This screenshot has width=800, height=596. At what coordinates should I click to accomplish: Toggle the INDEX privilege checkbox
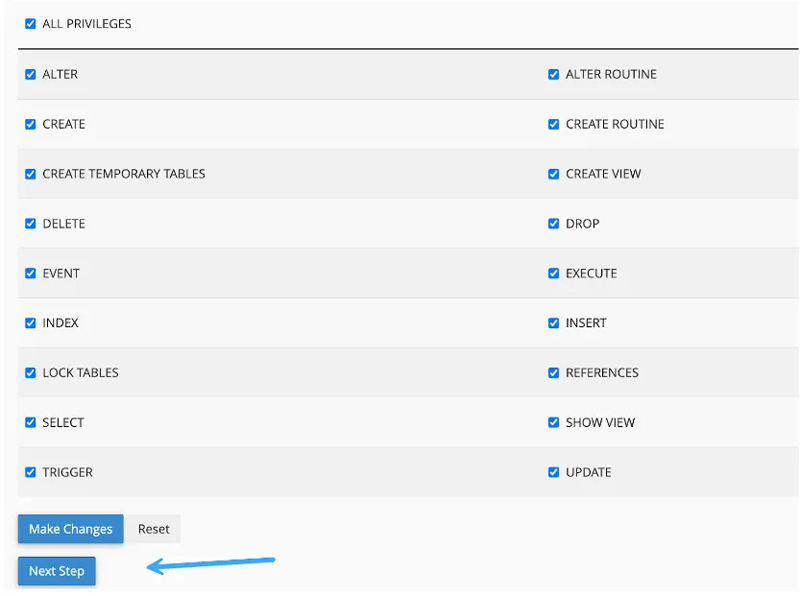pos(30,323)
